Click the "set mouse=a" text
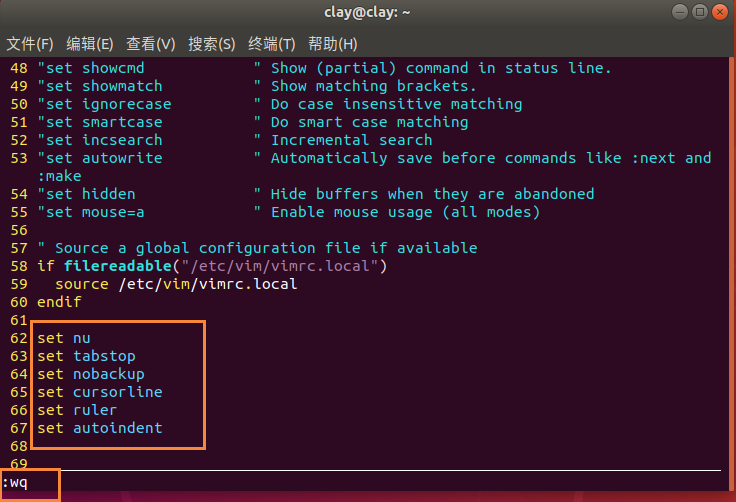This screenshot has width=736, height=502. (x=91, y=212)
